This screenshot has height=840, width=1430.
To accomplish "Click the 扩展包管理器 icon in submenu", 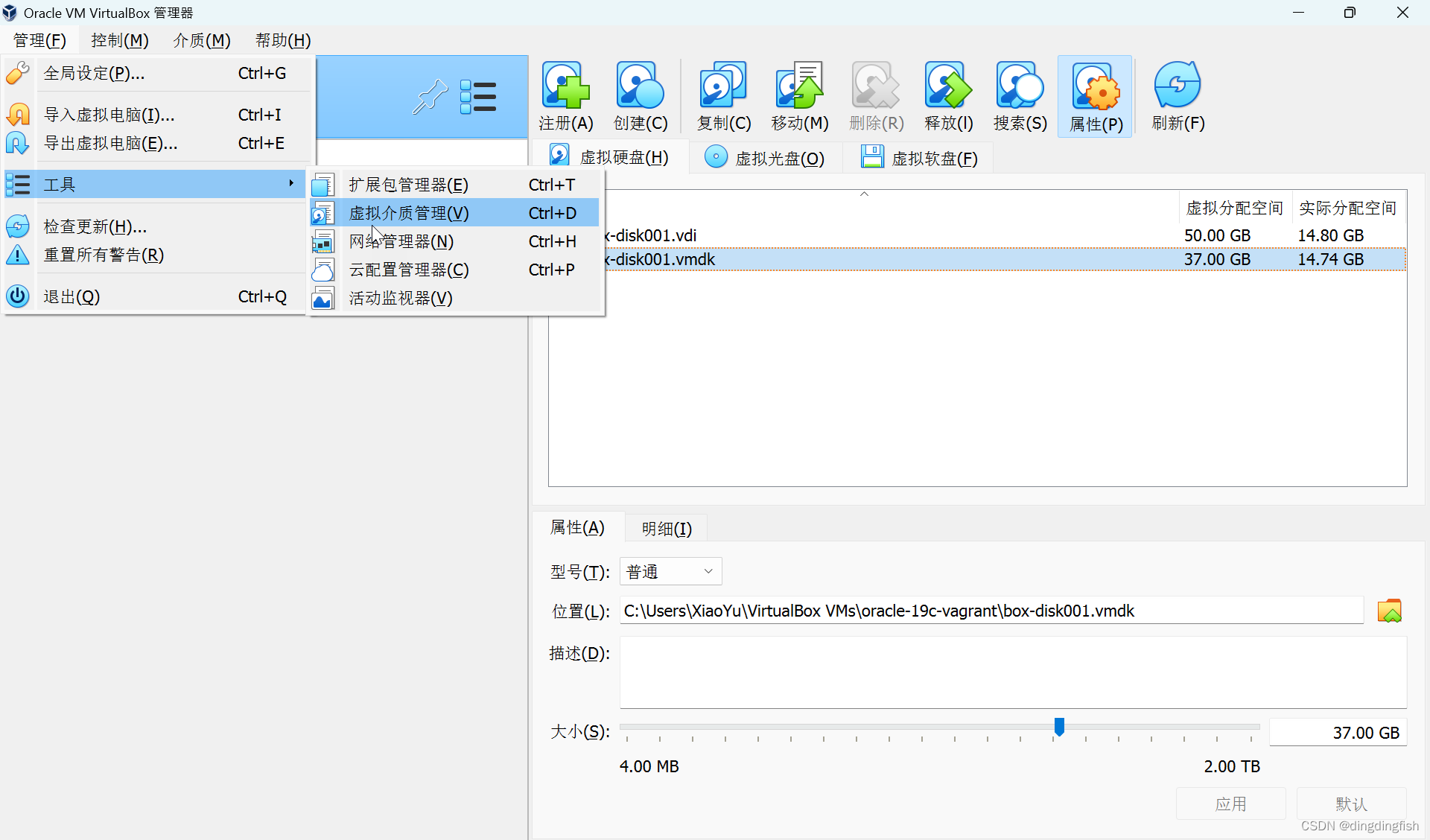I will click(x=323, y=185).
